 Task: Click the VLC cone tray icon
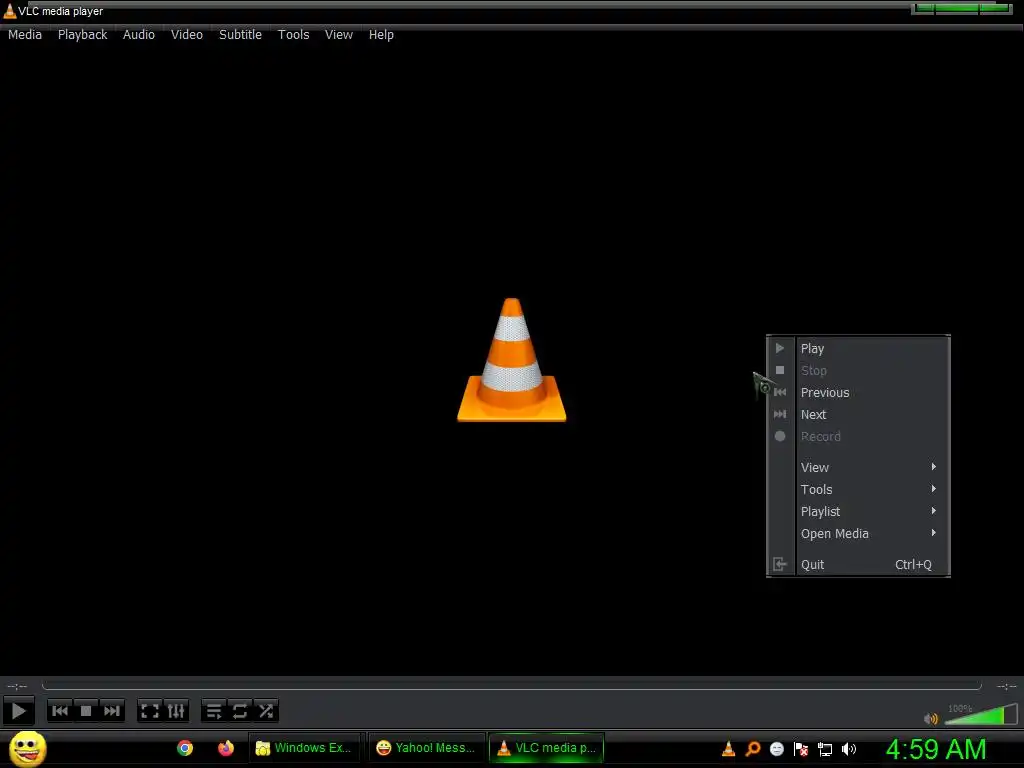(728, 749)
